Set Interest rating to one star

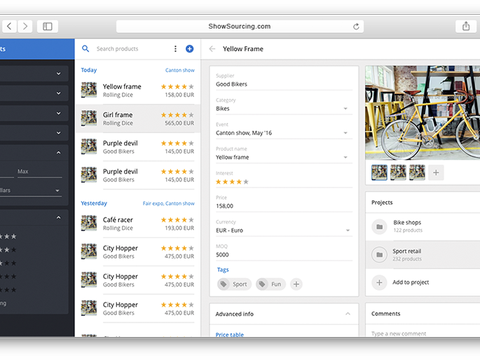pos(218,182)
